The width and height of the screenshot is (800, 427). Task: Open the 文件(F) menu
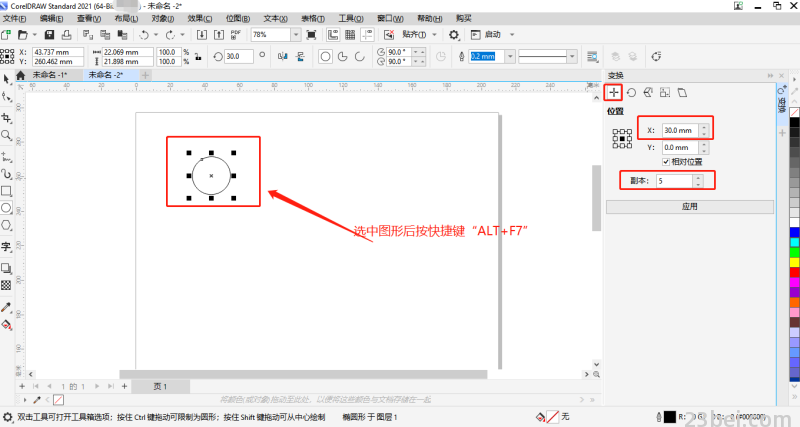(x=14, y=18)
